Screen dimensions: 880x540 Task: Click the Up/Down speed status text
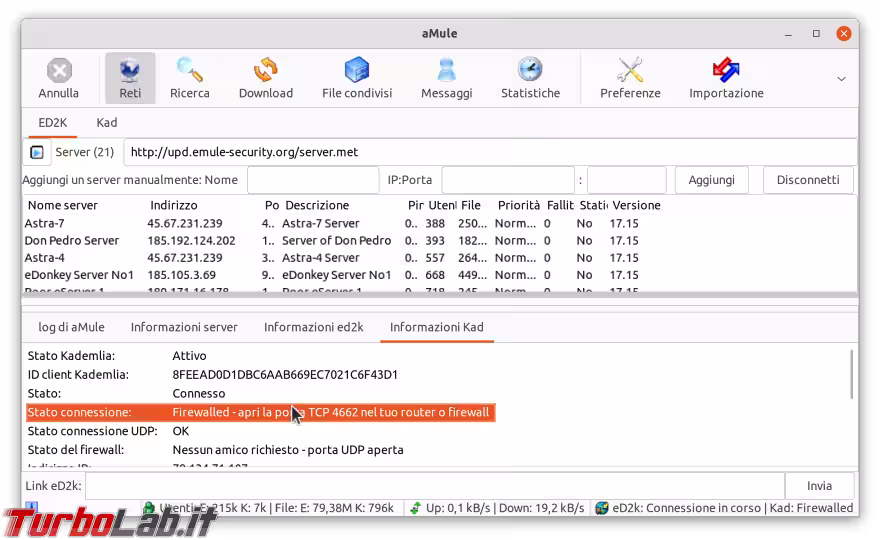(505, 508)
